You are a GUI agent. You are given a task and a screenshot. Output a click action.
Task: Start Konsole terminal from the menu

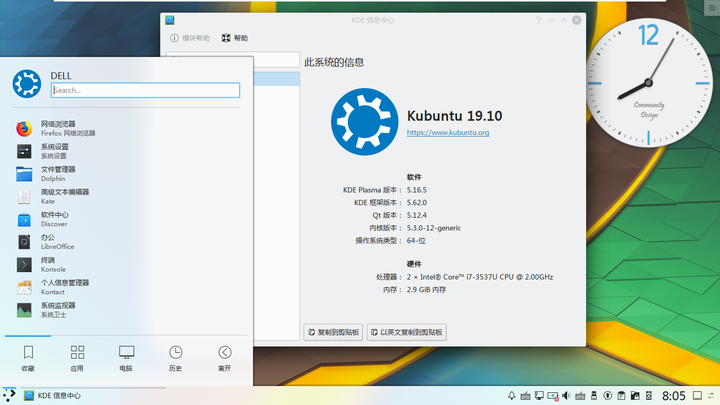point(126,264)
